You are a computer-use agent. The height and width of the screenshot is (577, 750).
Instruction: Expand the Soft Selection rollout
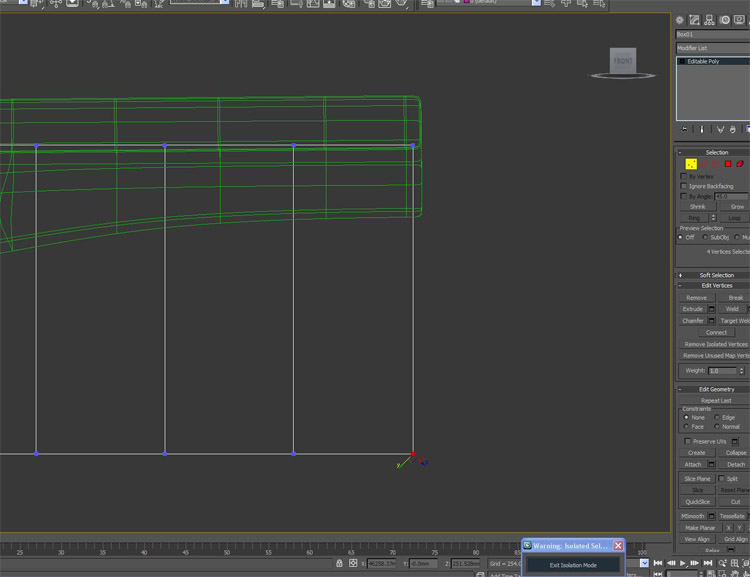click(x=716, y=275)
